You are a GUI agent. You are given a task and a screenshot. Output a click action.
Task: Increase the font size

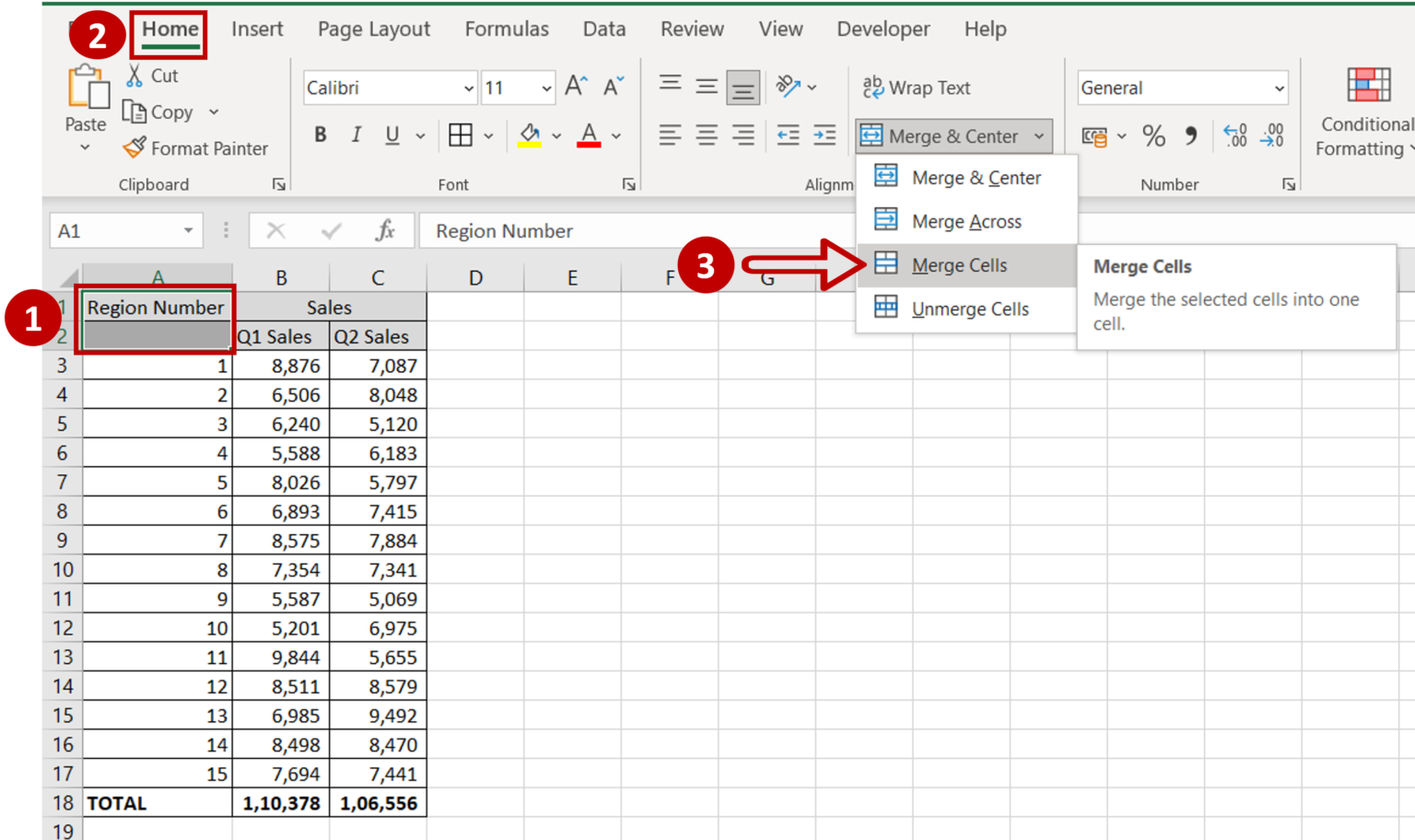[x=573, y=85]
